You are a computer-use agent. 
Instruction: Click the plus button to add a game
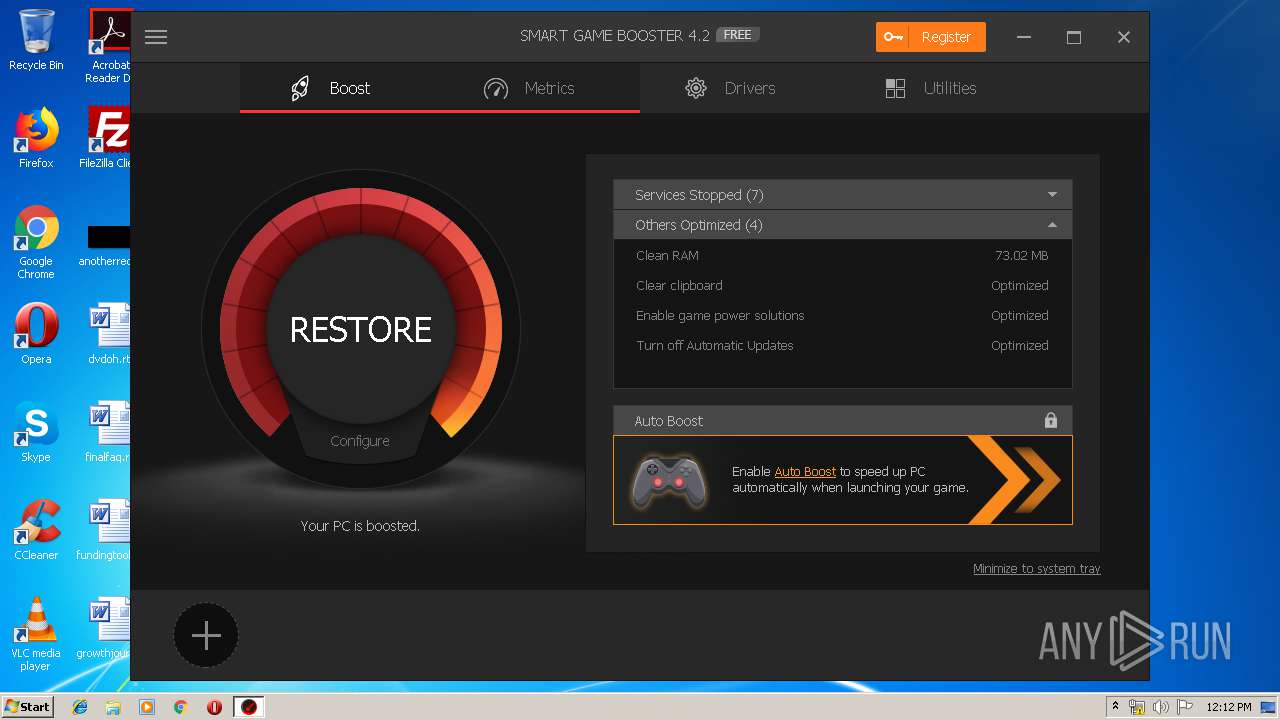(x=206, y=635)
